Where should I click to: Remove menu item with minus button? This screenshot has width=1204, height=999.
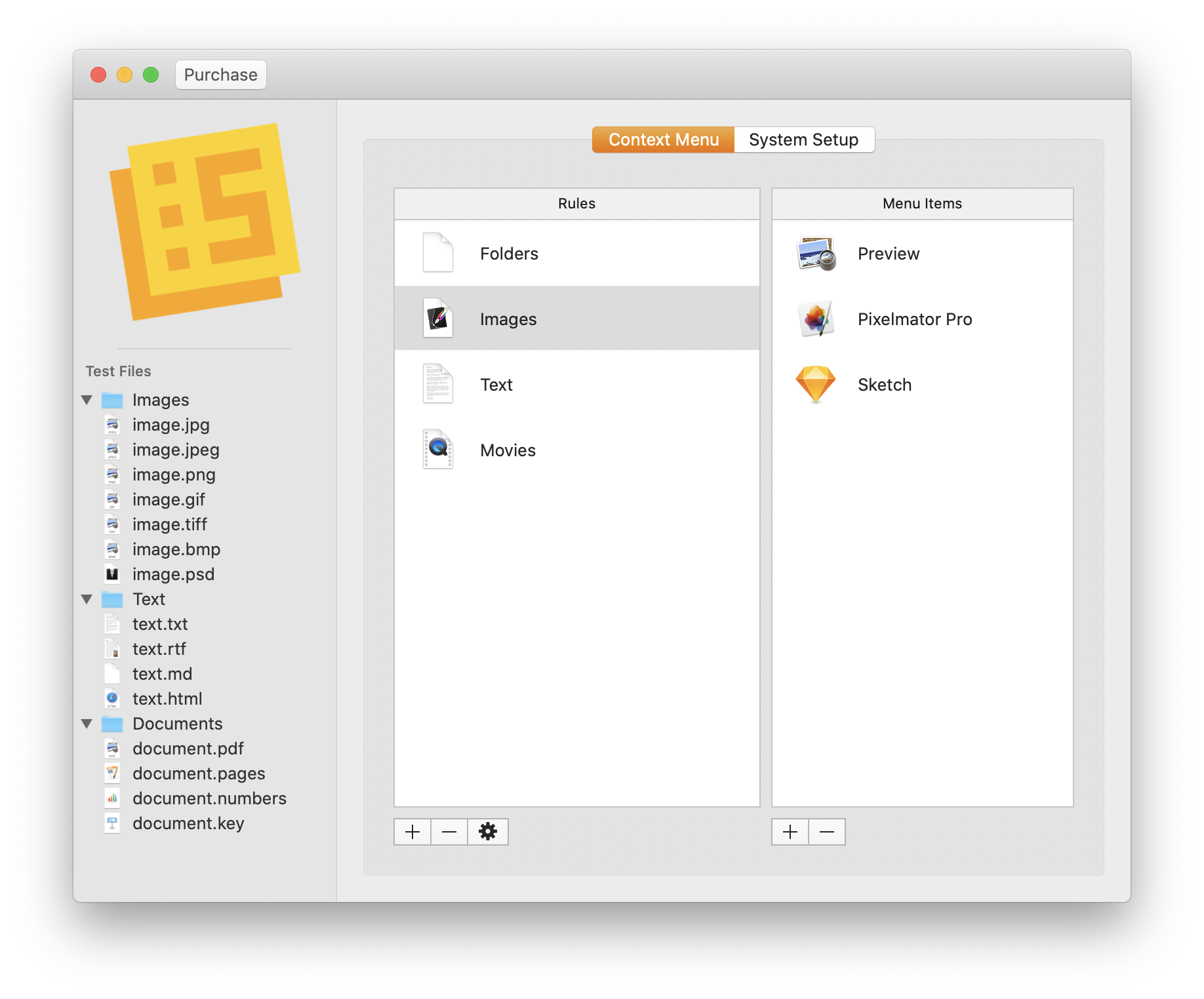pyautogui.click(x=827, y=832)
